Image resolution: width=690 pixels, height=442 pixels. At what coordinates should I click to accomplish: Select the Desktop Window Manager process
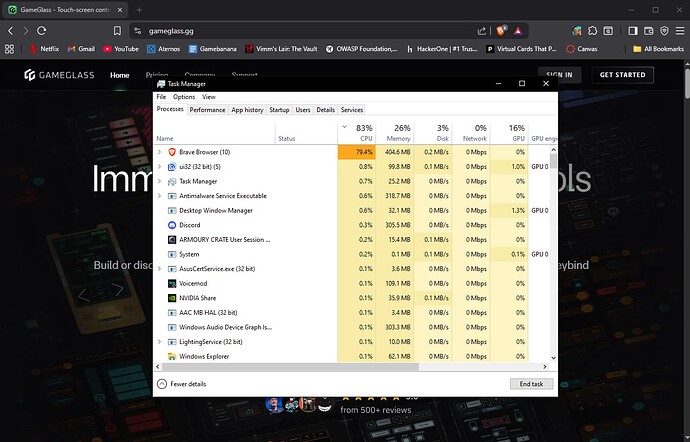(x=352, y=210)
